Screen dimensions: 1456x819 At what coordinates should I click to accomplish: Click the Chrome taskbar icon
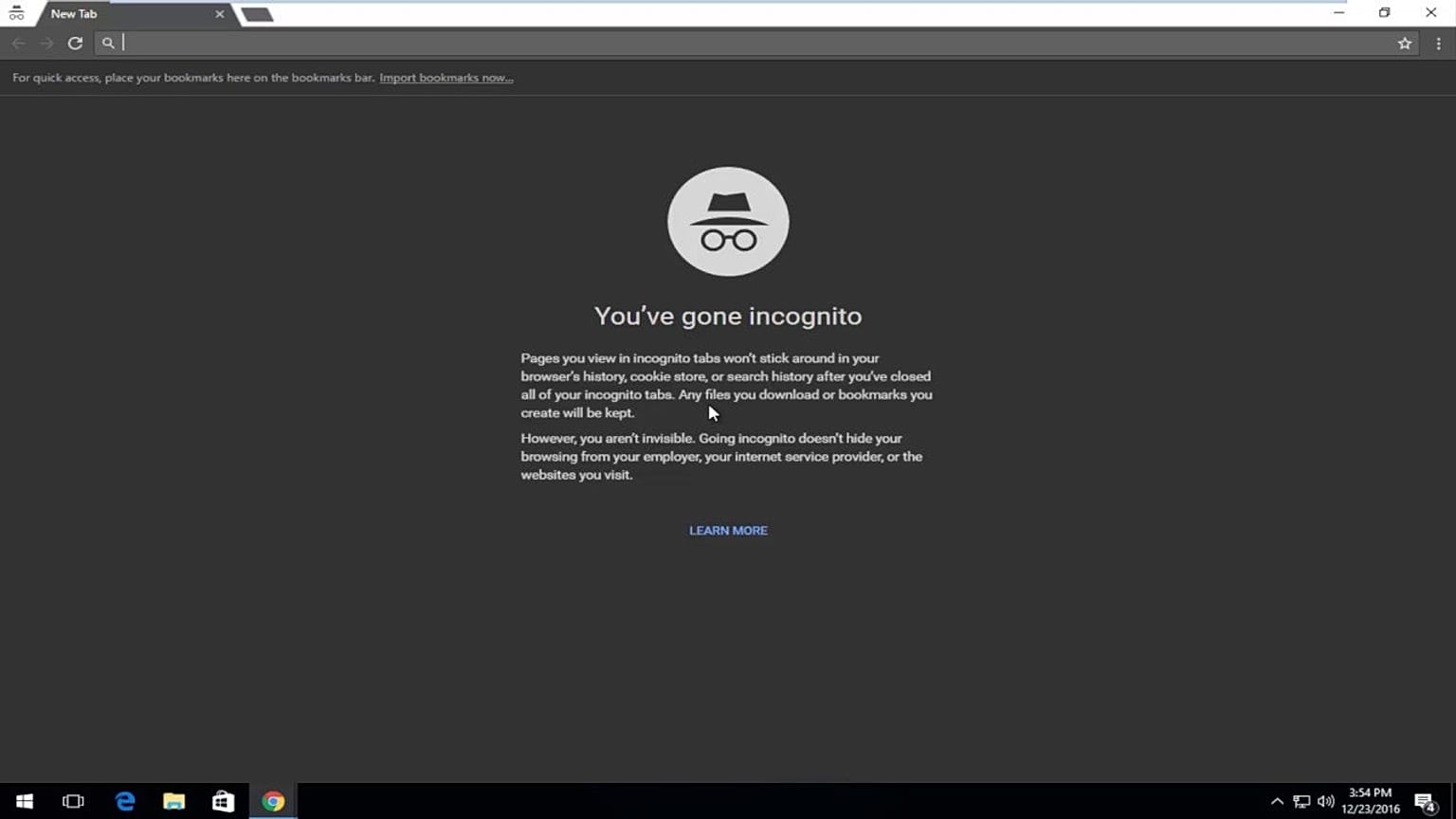273,801
